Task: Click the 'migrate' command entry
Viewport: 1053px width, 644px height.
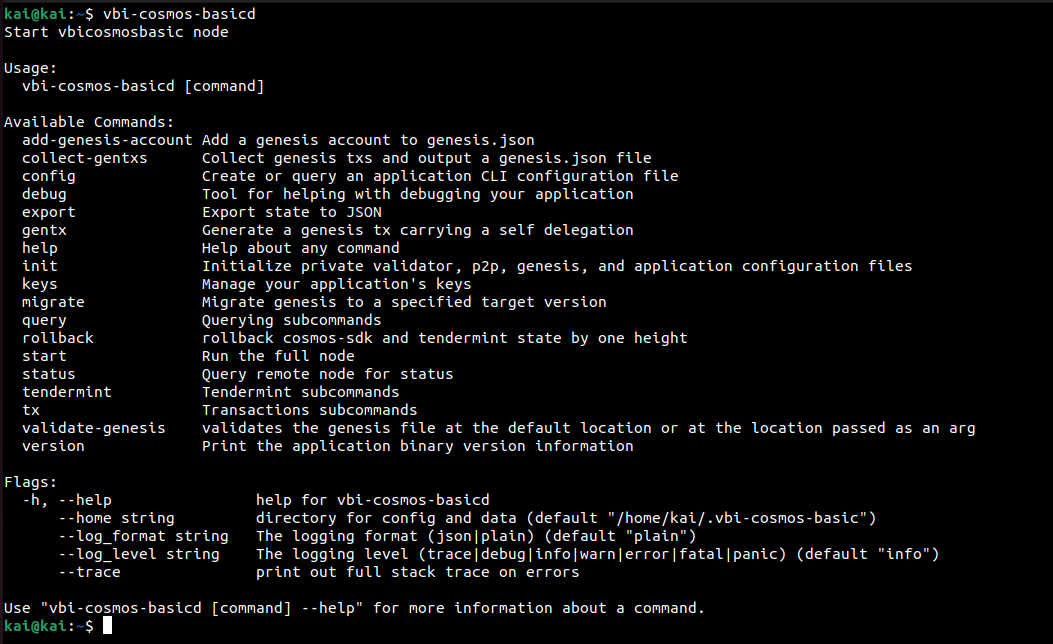Action: (53, 303)
